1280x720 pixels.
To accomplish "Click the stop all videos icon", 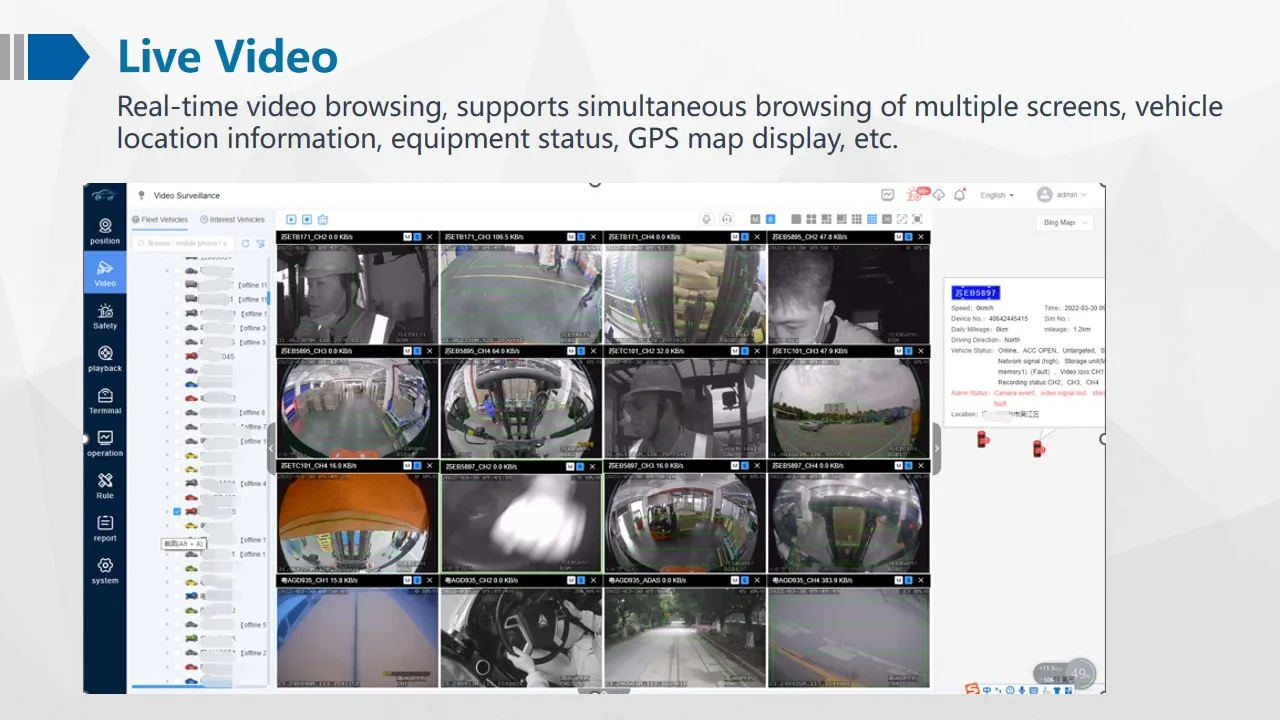I will tap(307, 219).
